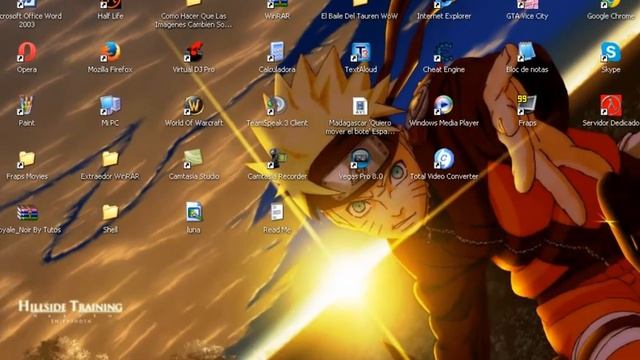Screen dimensions: 640x360
Task: Launch Skype from the desktop
Action: [611, 52]
